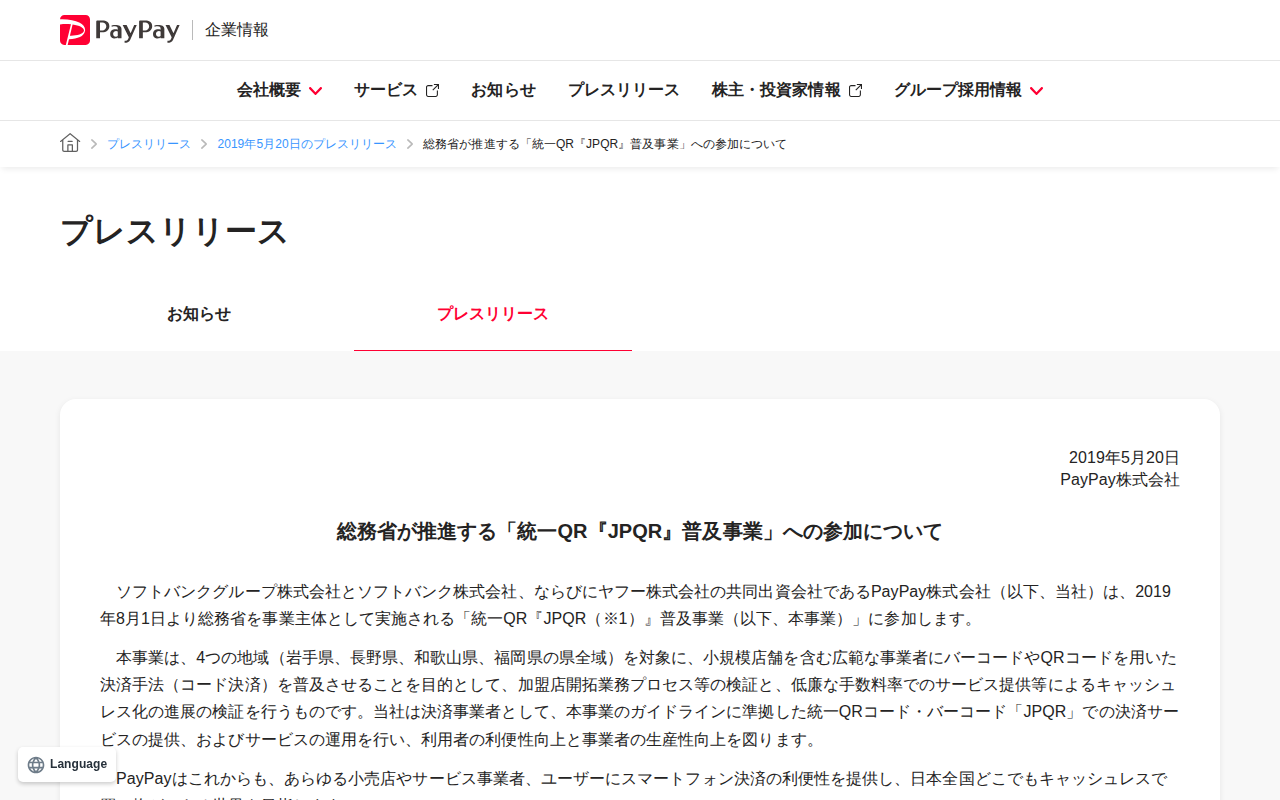The image size is (1280, 800).
Task: Open プレスリリース in the top navigation
Action: pos(623,90)
